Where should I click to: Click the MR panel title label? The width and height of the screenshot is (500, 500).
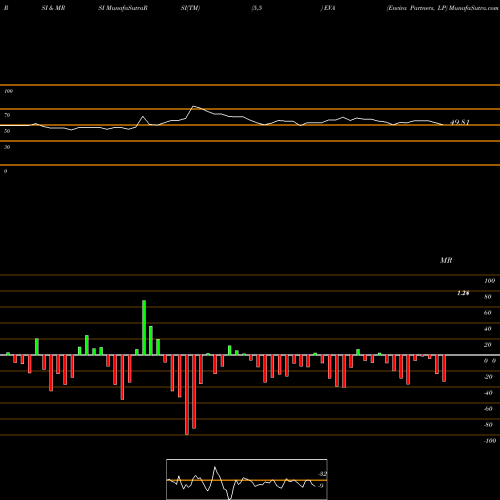(x=446, y=260)
